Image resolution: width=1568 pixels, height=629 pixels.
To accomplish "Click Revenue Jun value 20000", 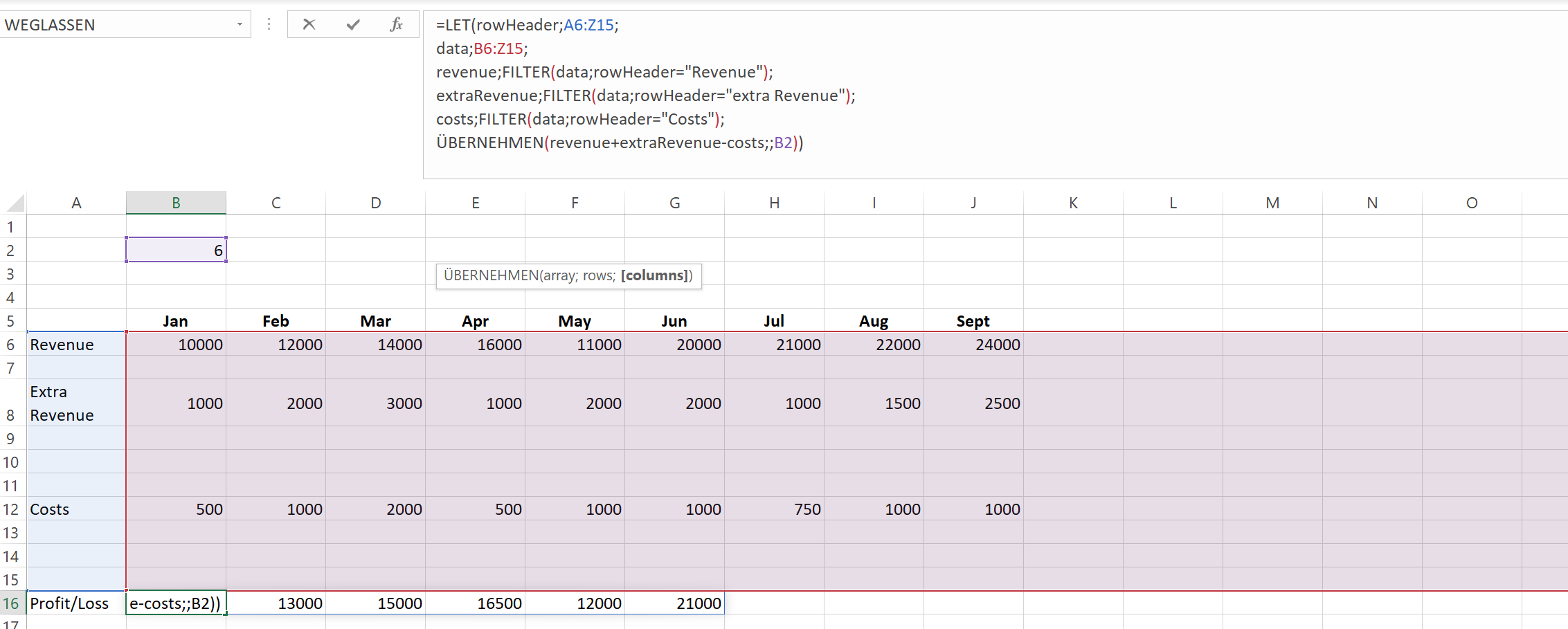I will 674,344.
